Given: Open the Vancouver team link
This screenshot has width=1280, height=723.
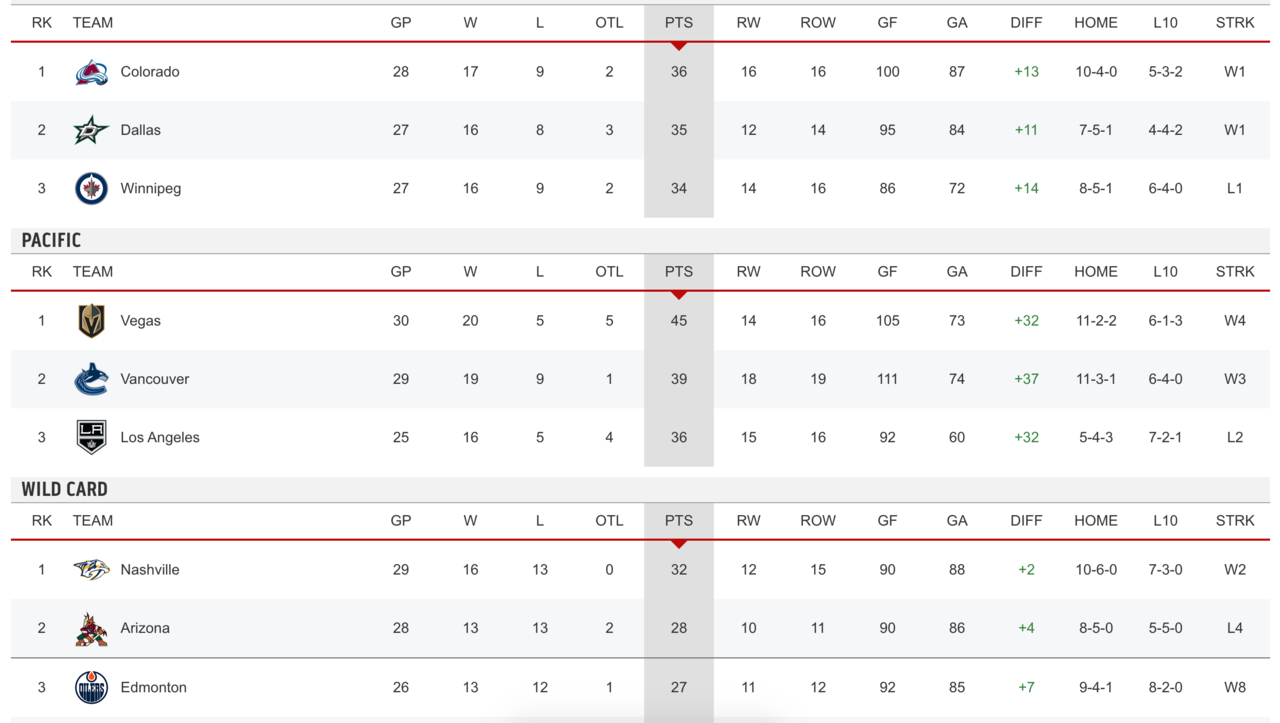Looking at the screenshot, I should point(154,379).
